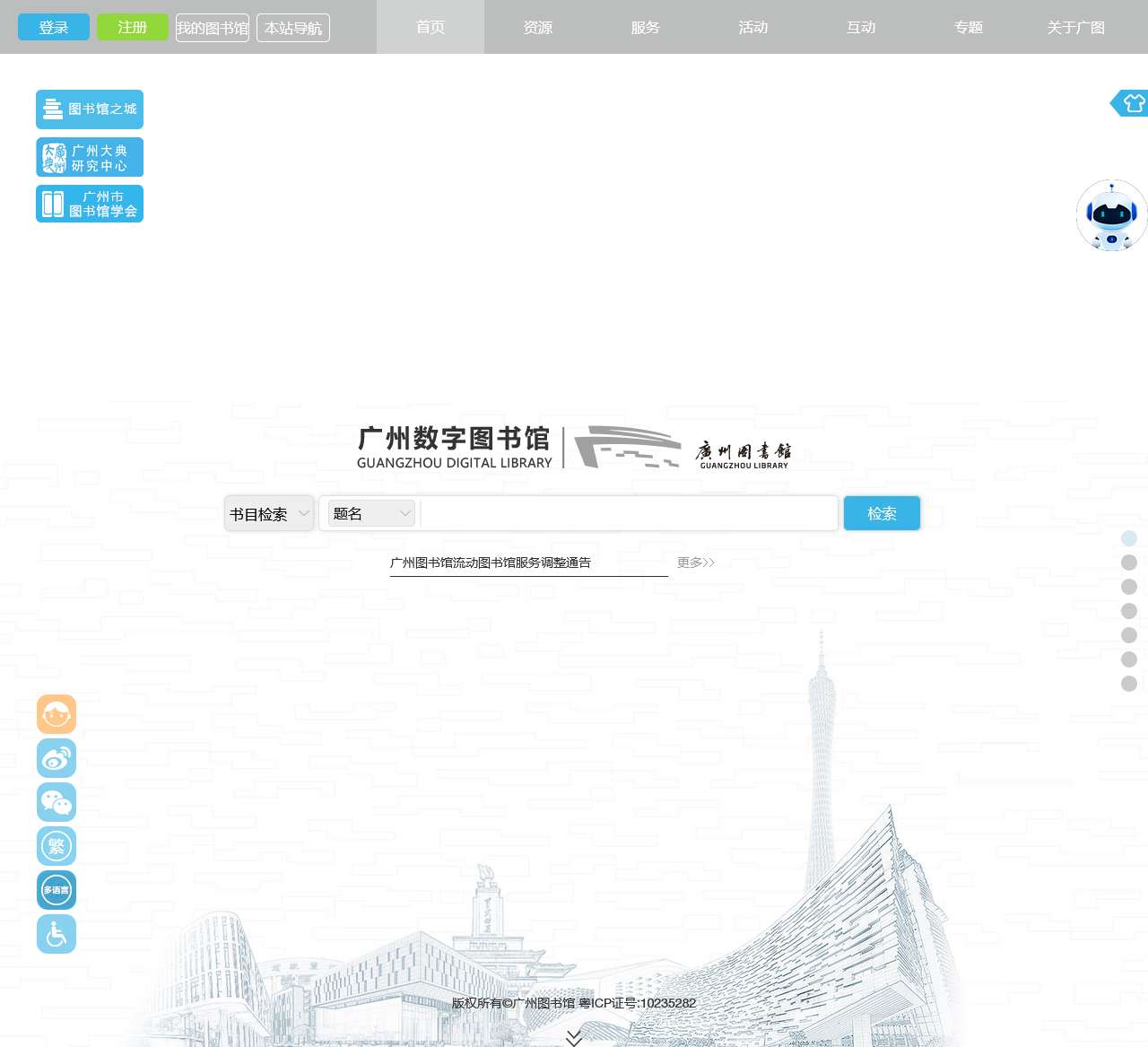Image resolution: width=1148 pixels, height=1047 pixels.
Task: Click the double down arrow at bottom
Action: point(574,1038)
